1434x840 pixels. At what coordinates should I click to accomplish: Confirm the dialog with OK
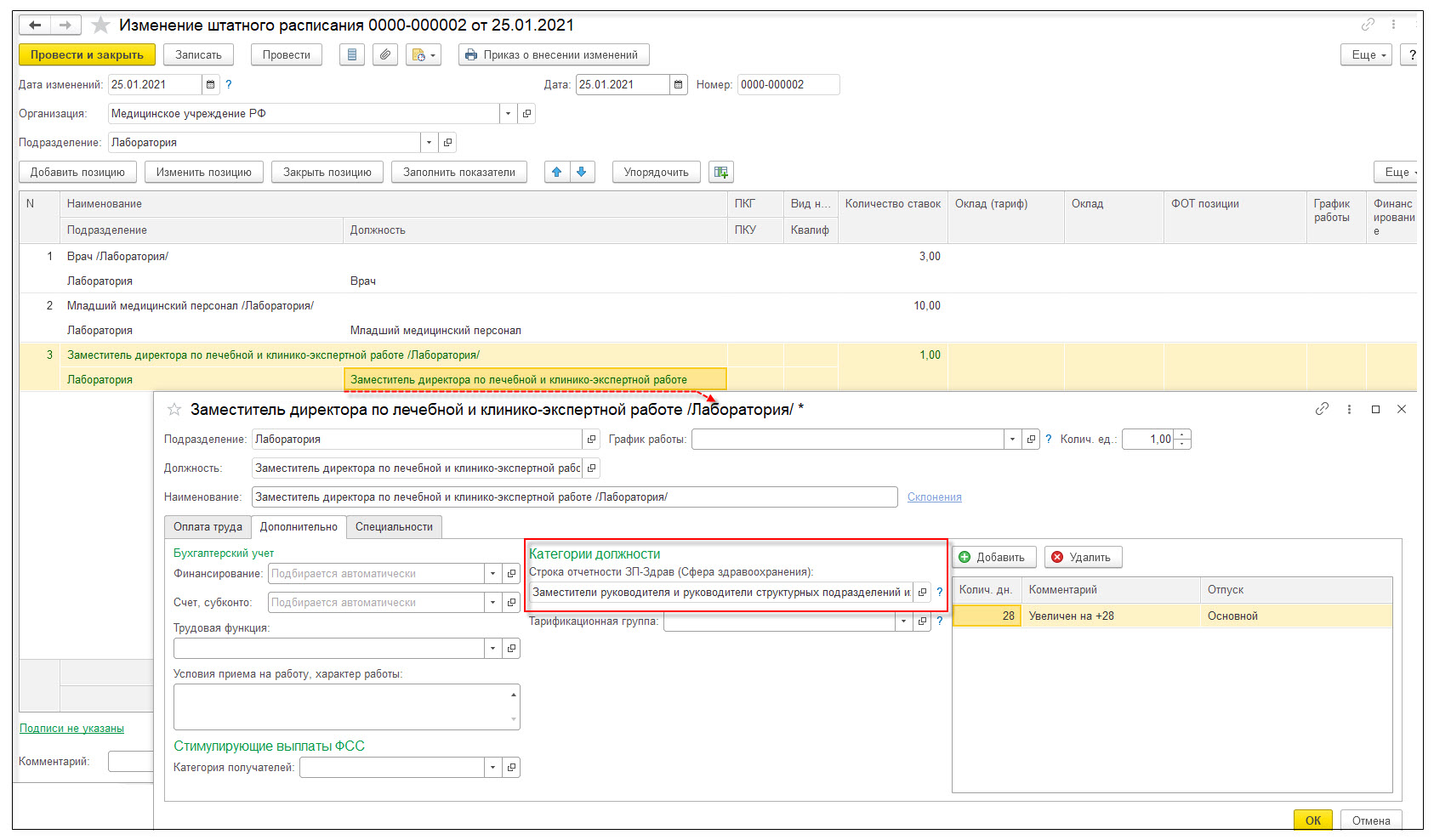pyautogui.click(x=1313, y=820)
